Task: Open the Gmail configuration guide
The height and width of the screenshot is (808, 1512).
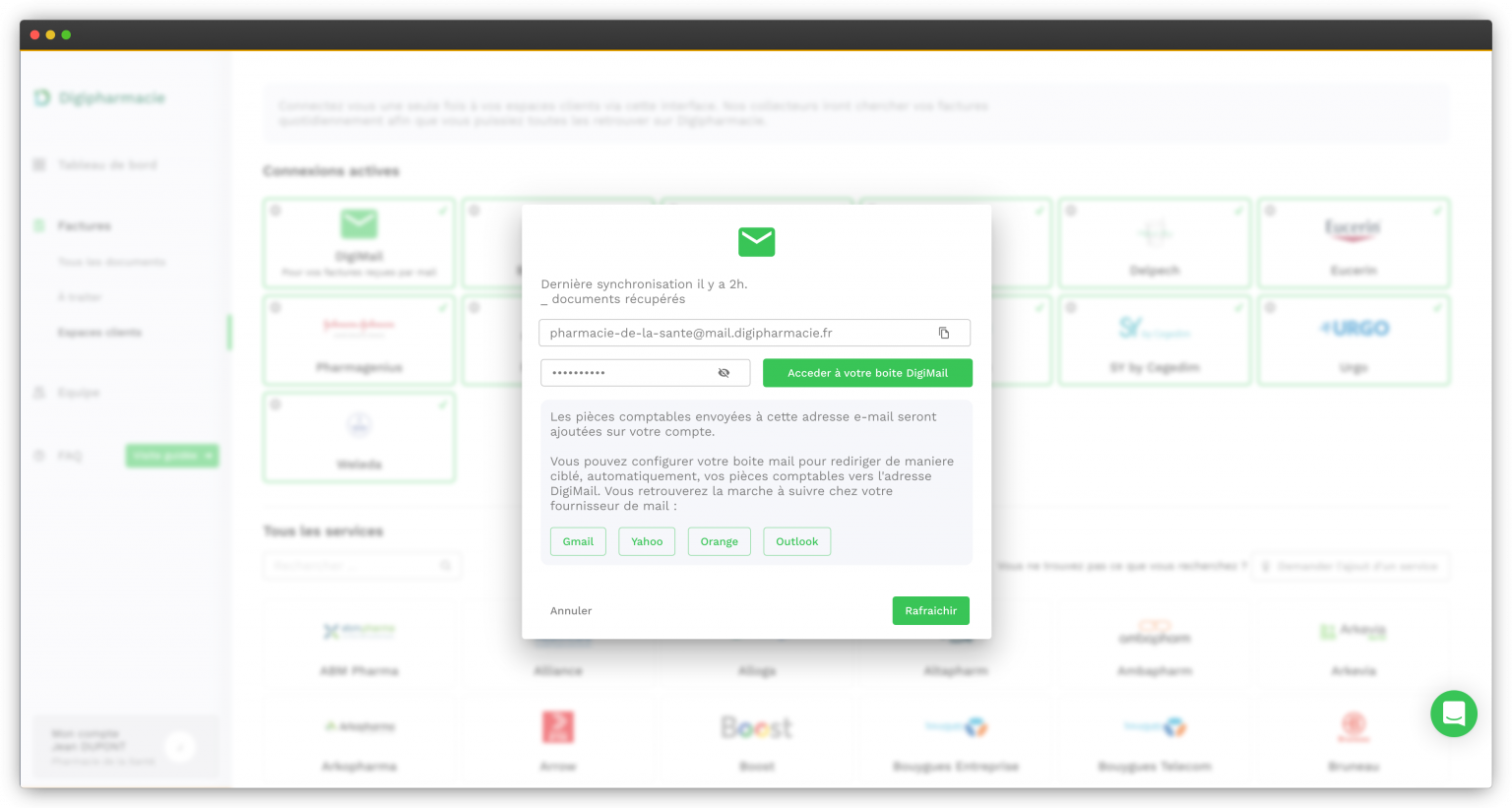Action: tap(578, 541)
